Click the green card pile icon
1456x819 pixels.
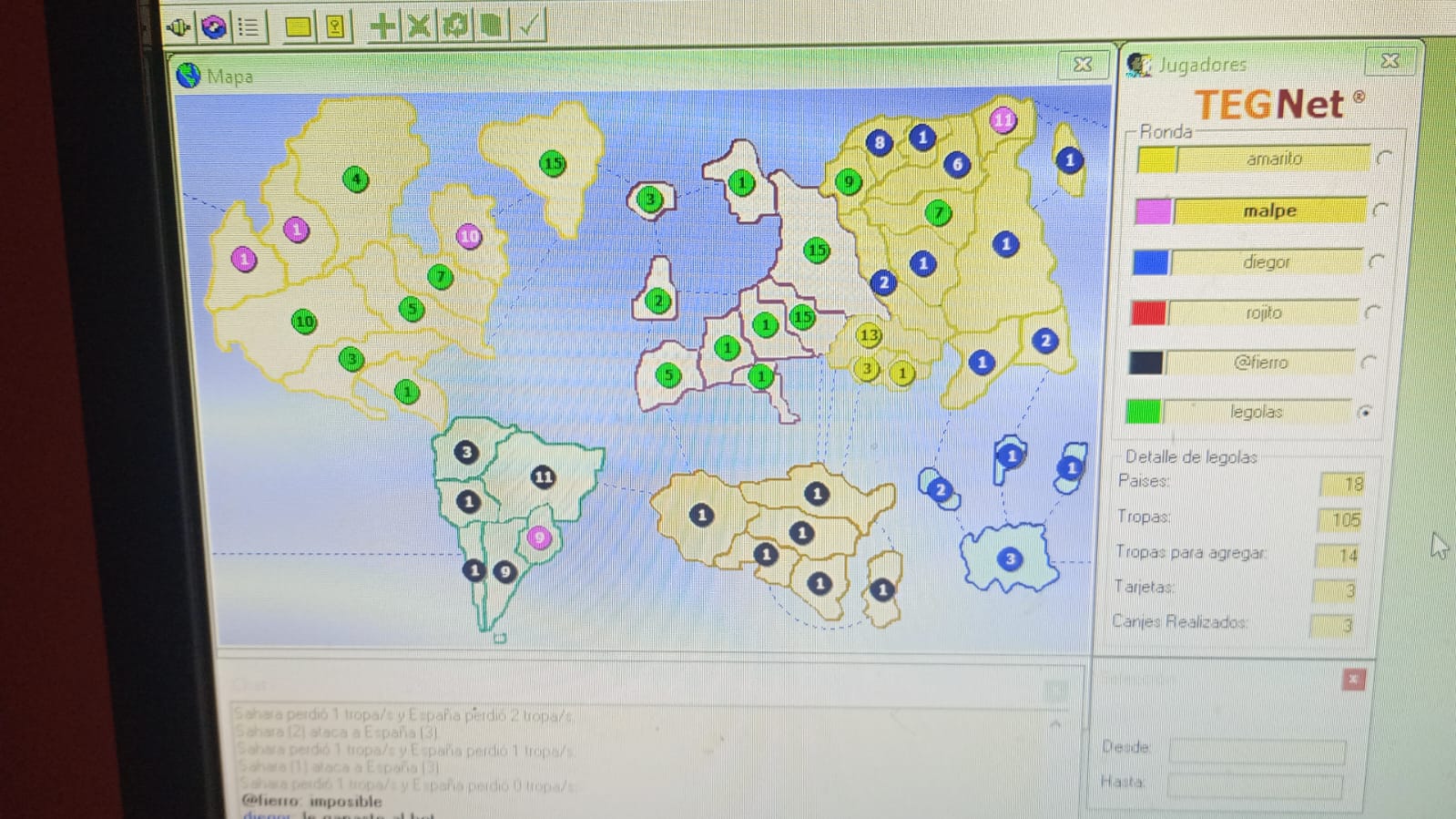[x=492, y=25]
